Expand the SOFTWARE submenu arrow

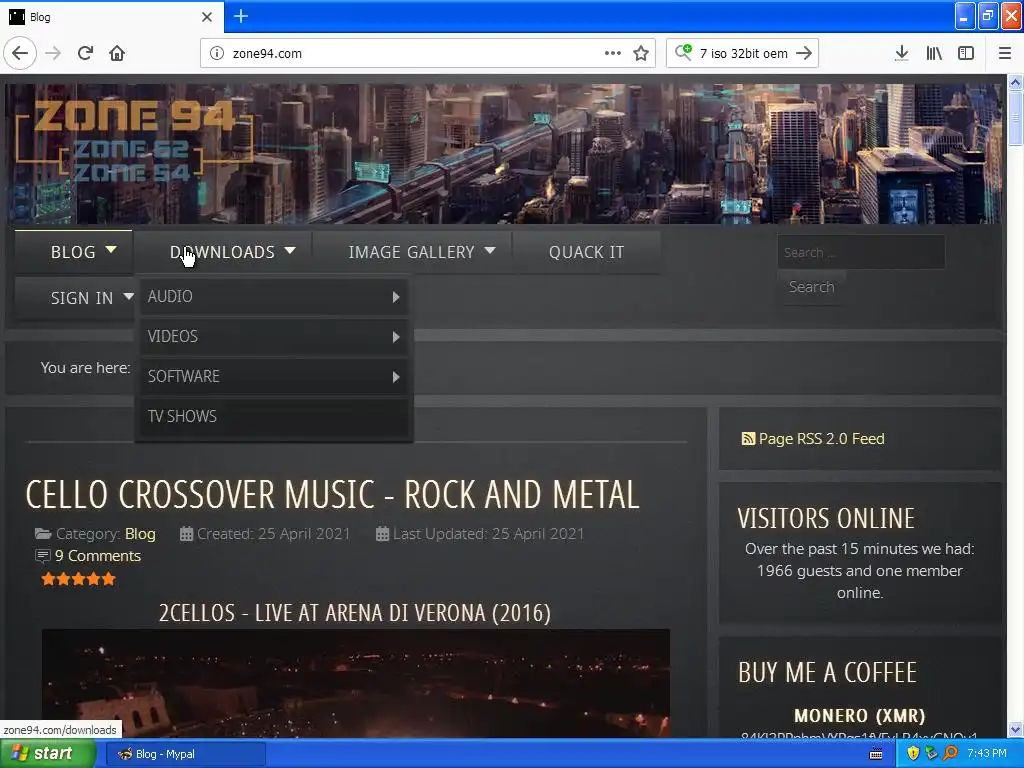click(x=396, y=377)
